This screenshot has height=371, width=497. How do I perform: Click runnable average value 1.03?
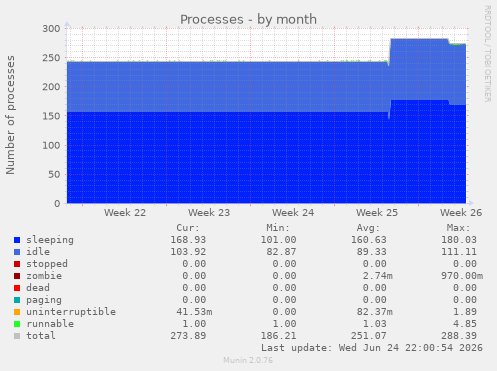[375, 324]
